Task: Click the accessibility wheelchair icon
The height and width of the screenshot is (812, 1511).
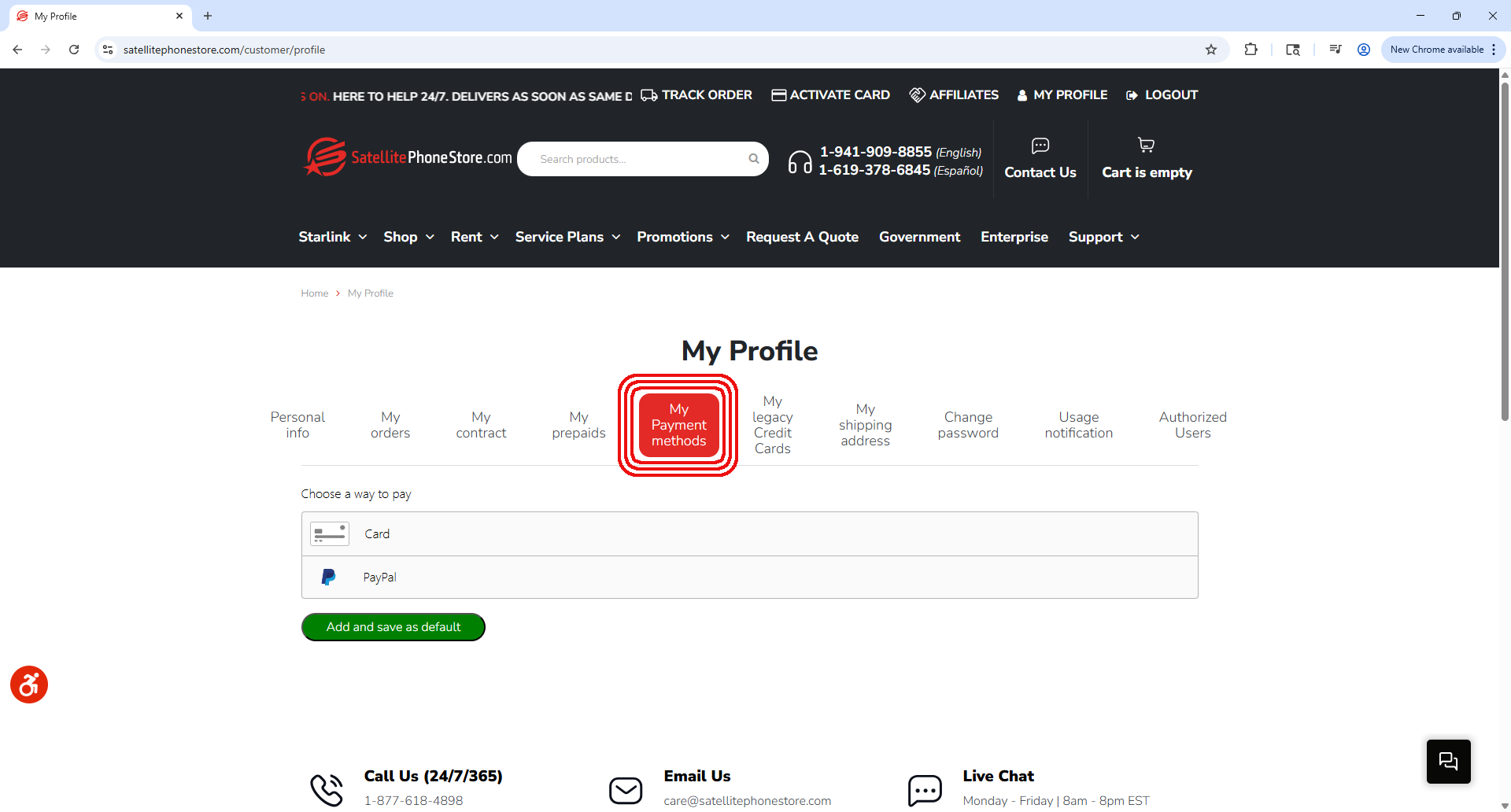Action: [29, 685]
